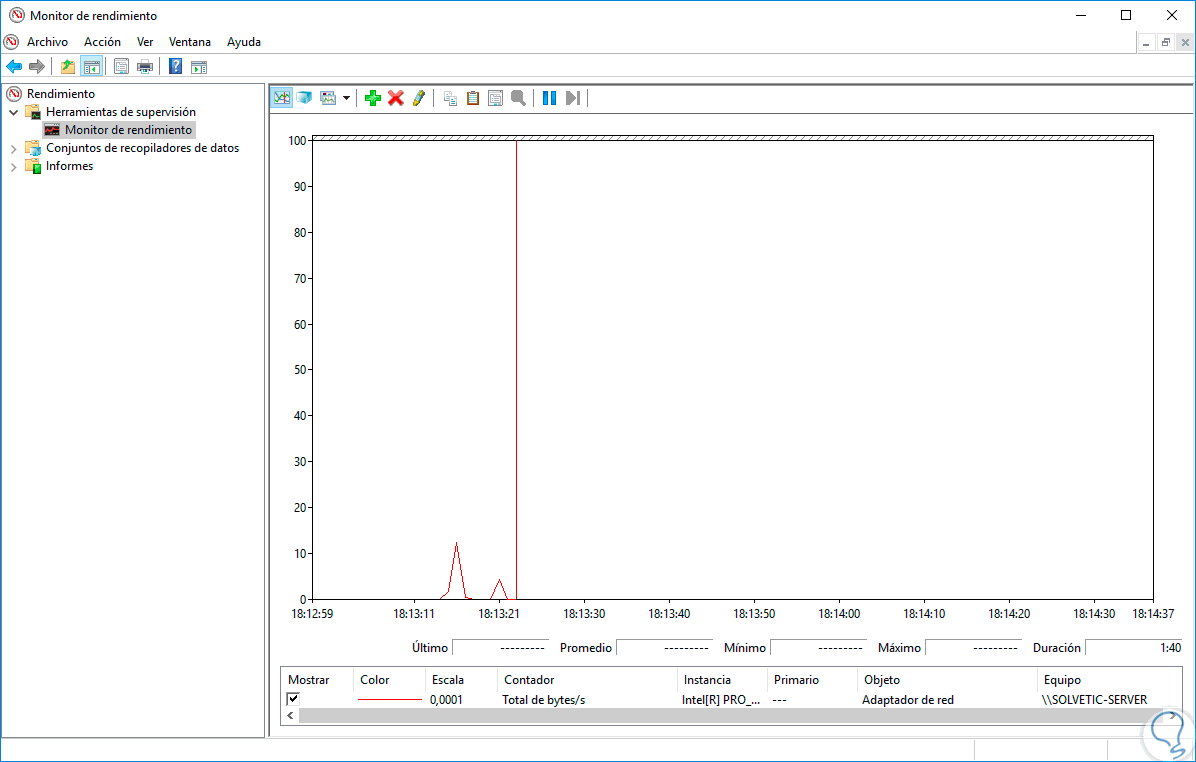Uncheck the Mostrar checkbox for Total de bytes/s

[293, 699]
